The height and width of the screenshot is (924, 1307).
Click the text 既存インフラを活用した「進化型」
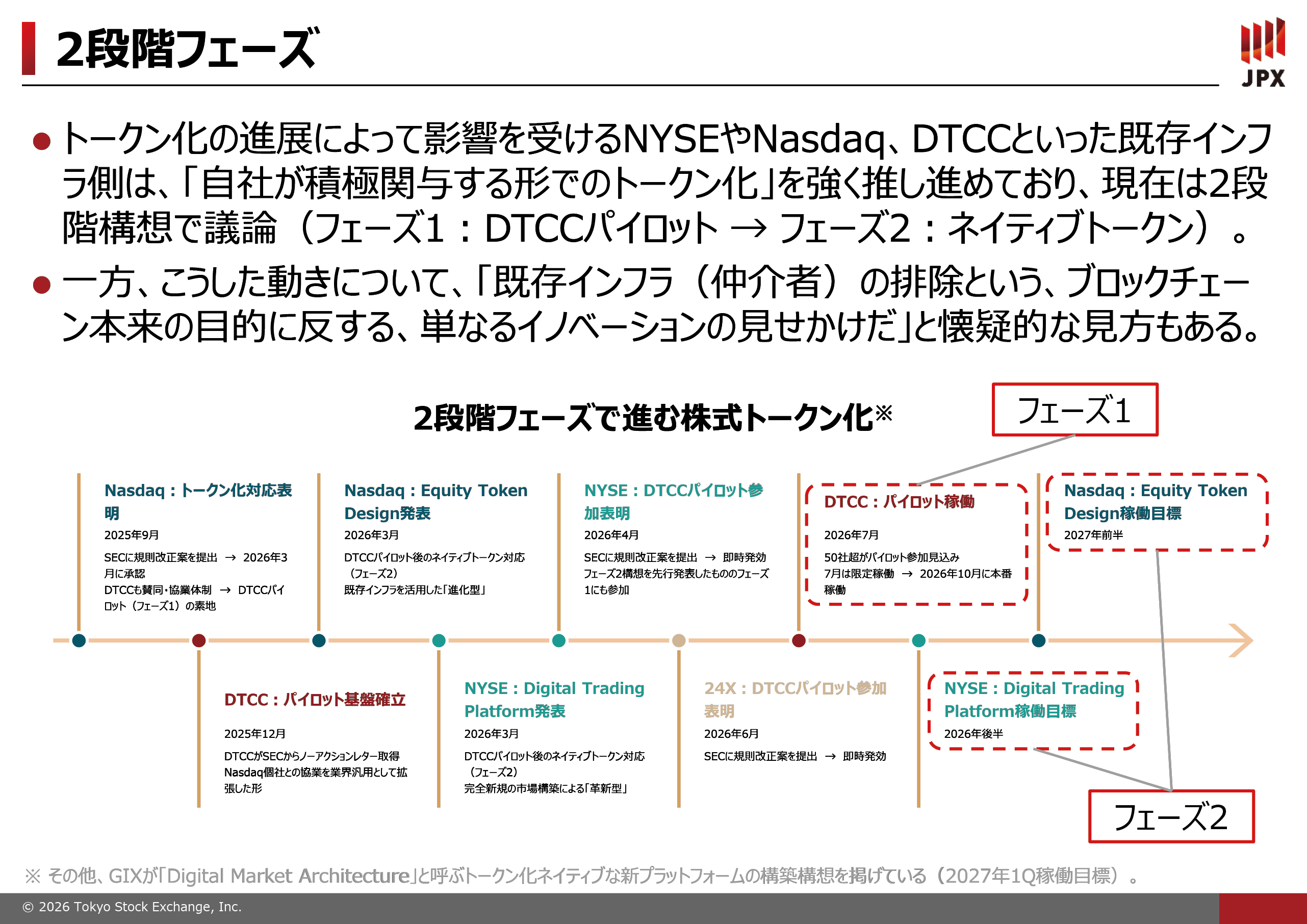click(415, 590)
